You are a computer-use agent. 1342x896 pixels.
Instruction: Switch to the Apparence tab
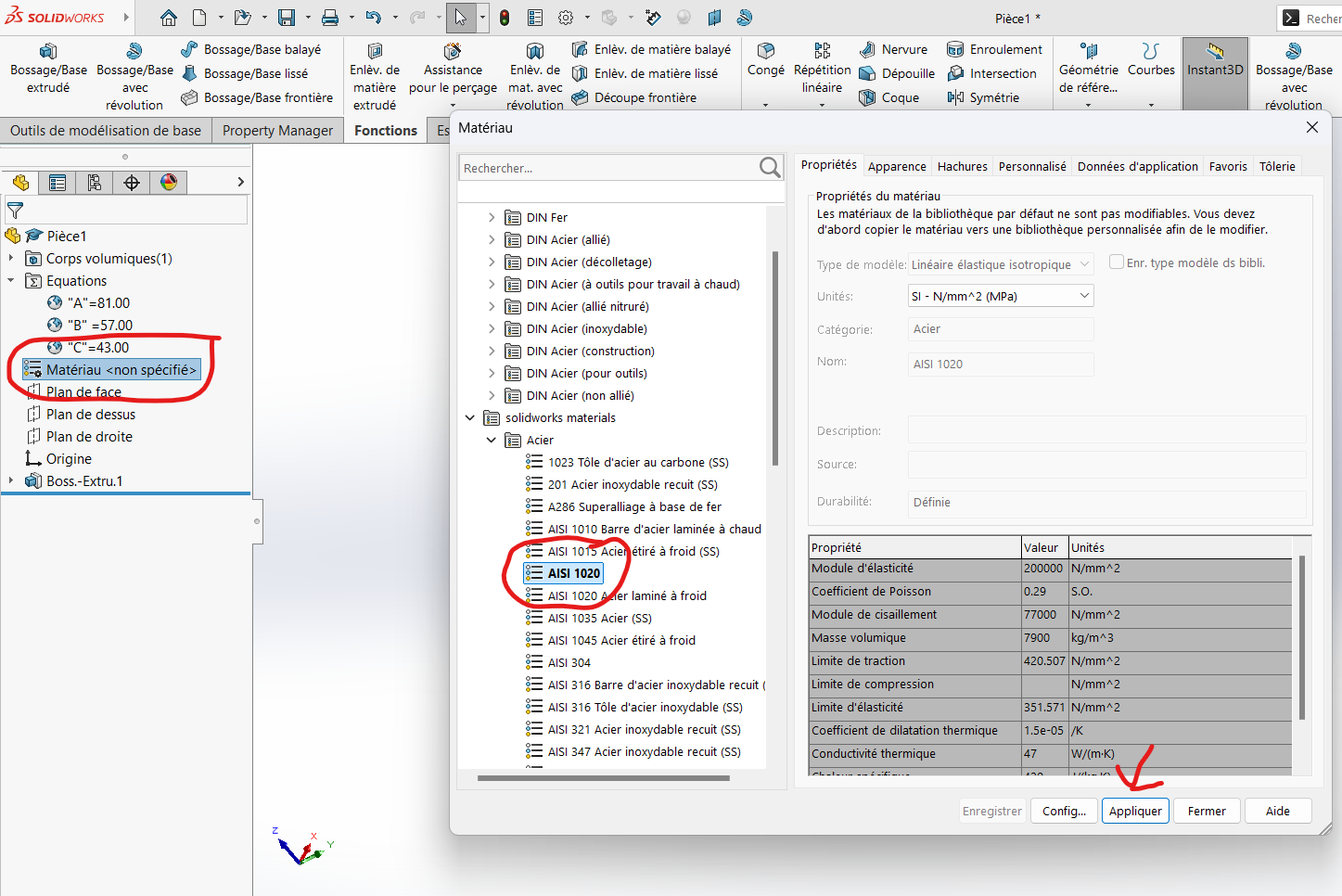(x=897, y=166)
